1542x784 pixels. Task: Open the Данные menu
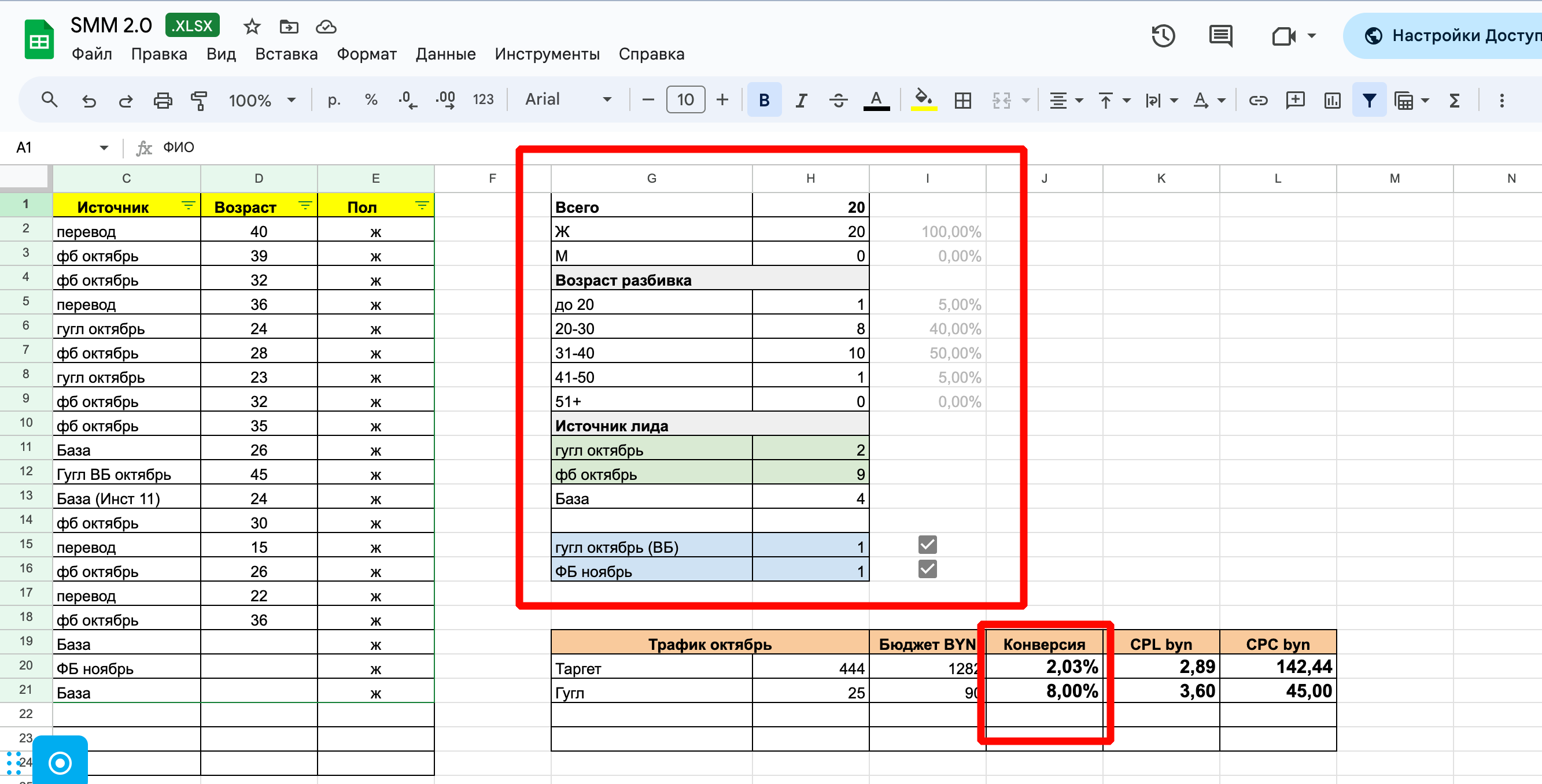(445, 54)
